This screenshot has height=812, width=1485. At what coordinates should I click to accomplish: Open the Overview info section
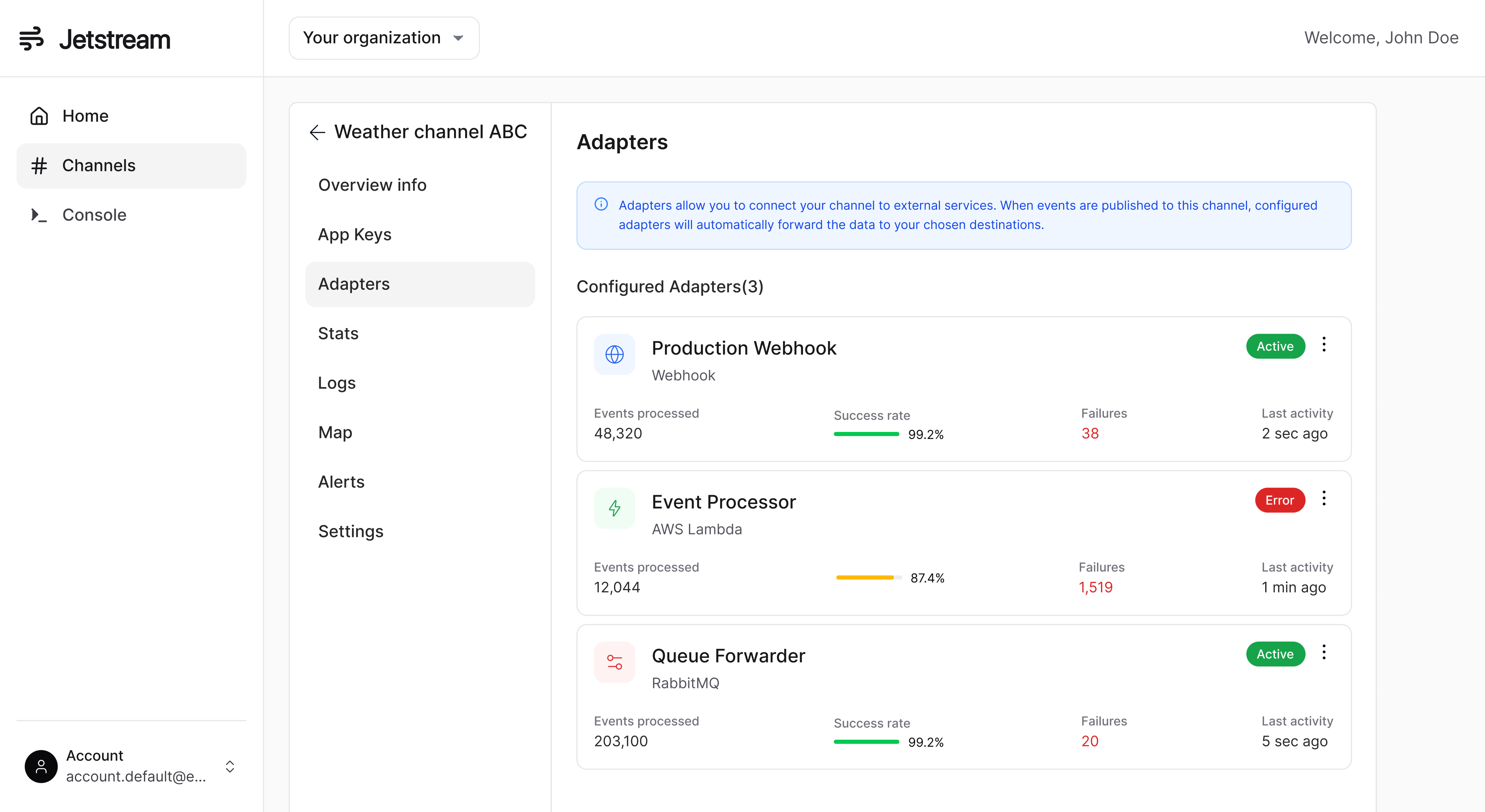click(420, 185)
